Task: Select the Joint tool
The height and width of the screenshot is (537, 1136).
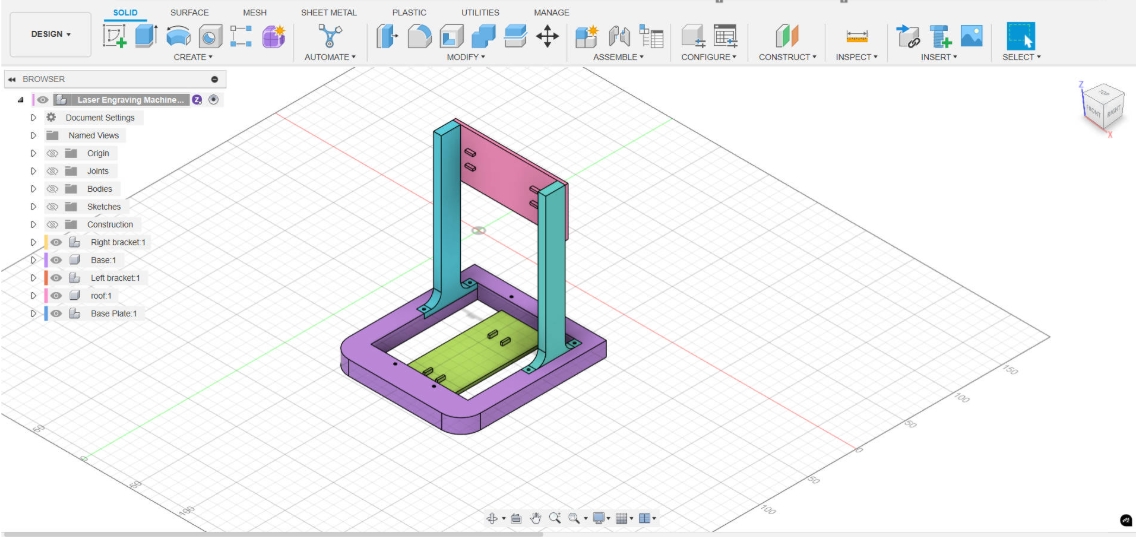Action: [x=619, y=36]
